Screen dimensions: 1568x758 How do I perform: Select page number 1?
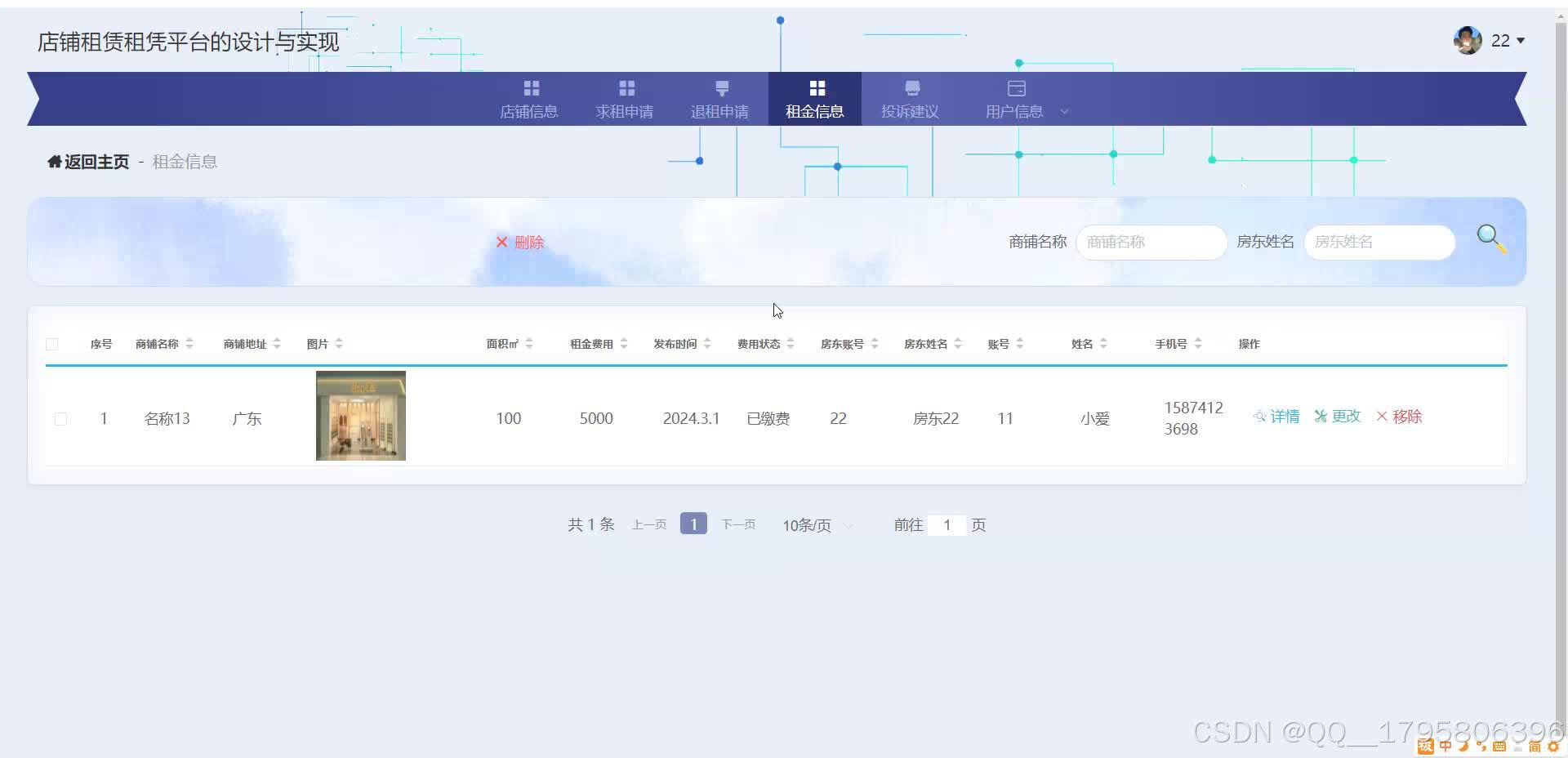point(693,524)
